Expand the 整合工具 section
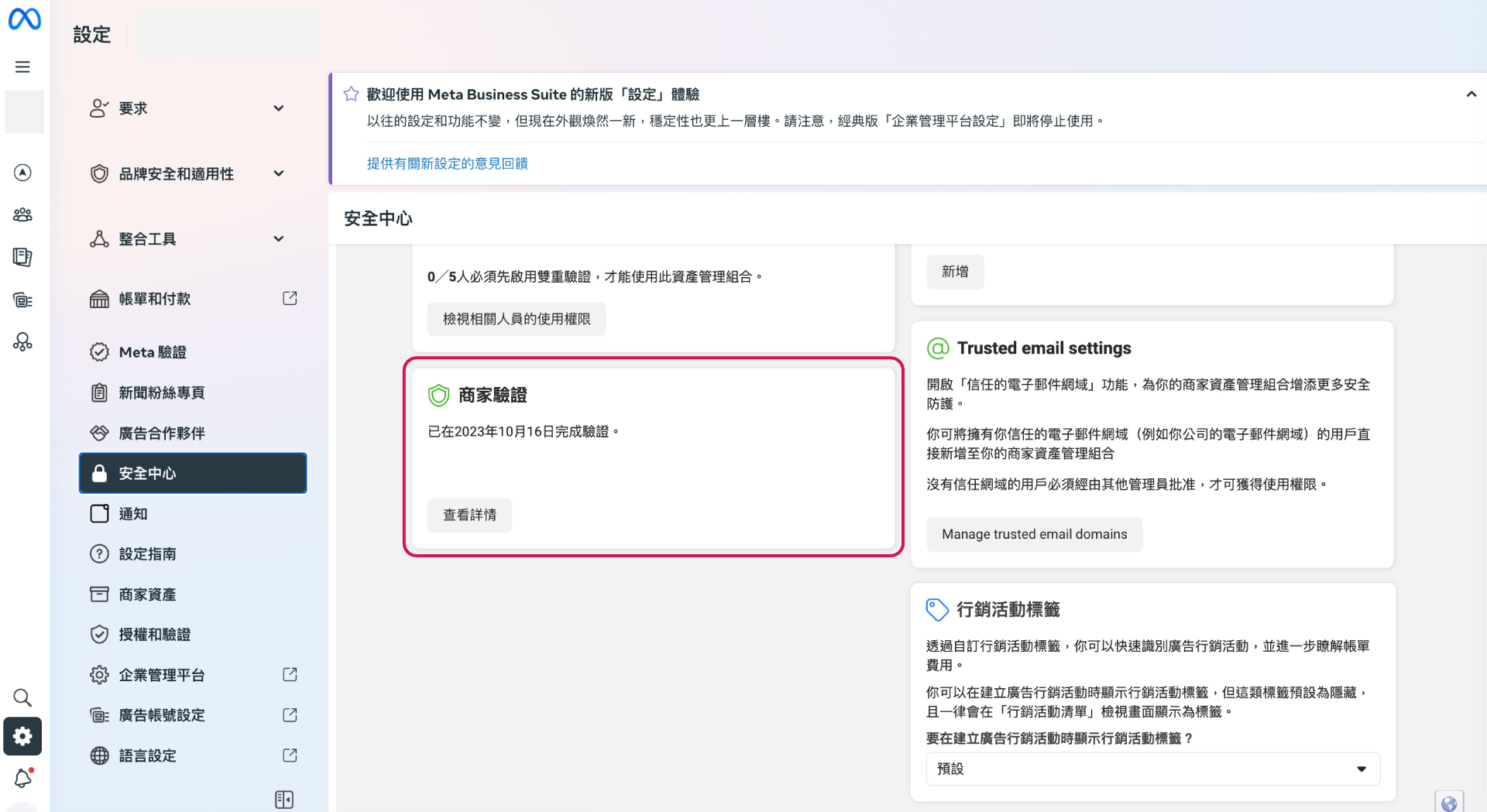The height and width of the screenshot is (812, 1487). [279, 238]
